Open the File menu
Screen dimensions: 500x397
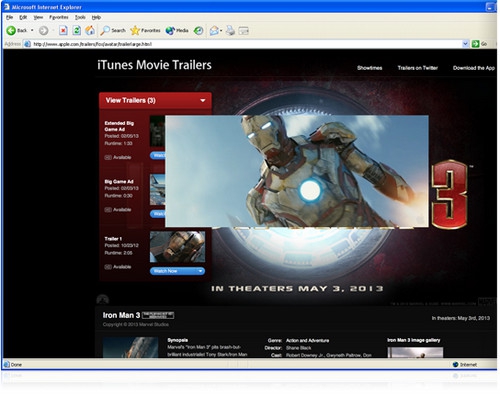(x=10, y=17)
